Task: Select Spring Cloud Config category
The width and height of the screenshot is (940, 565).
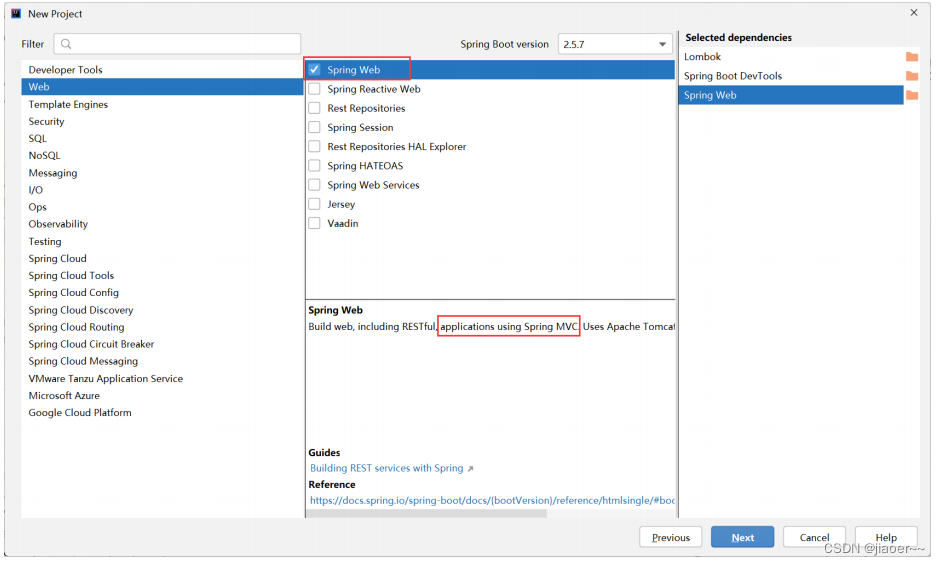Action: pyautogui.click(x=162, y=293)
